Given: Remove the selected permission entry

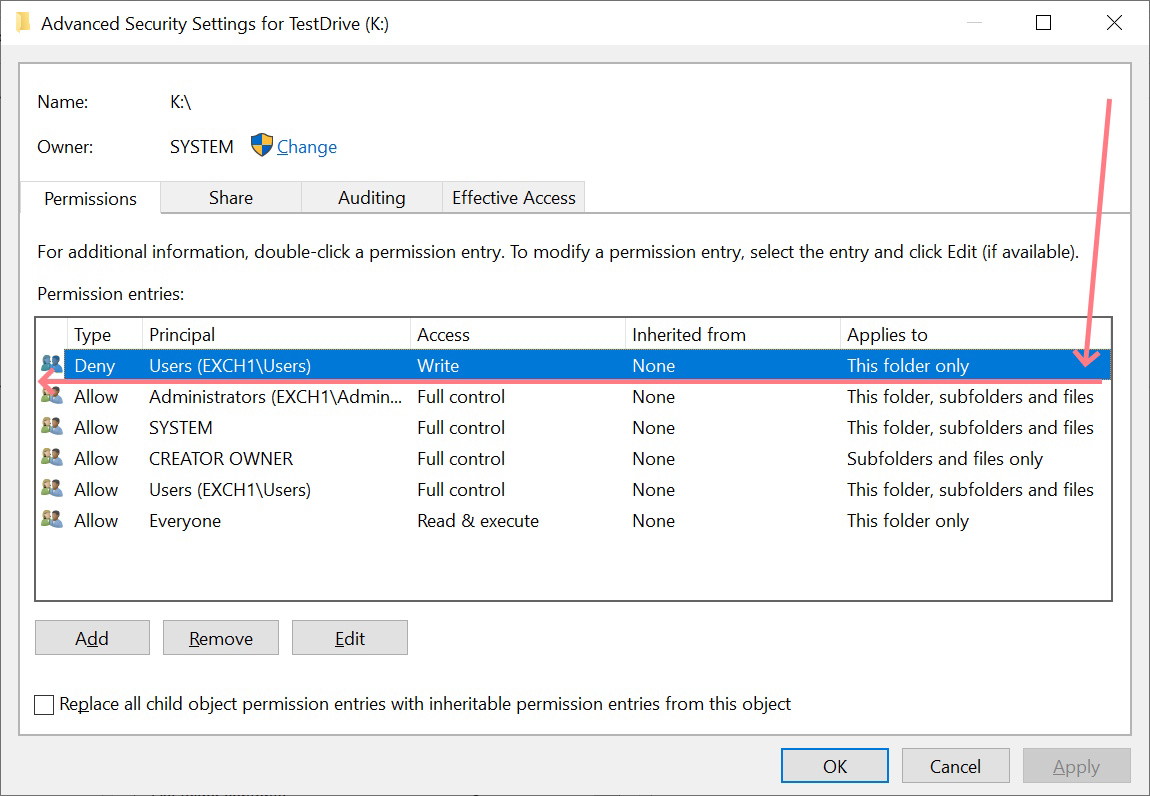Looking at the screenshot, I should pyautogui.click(x=220, y=638).
